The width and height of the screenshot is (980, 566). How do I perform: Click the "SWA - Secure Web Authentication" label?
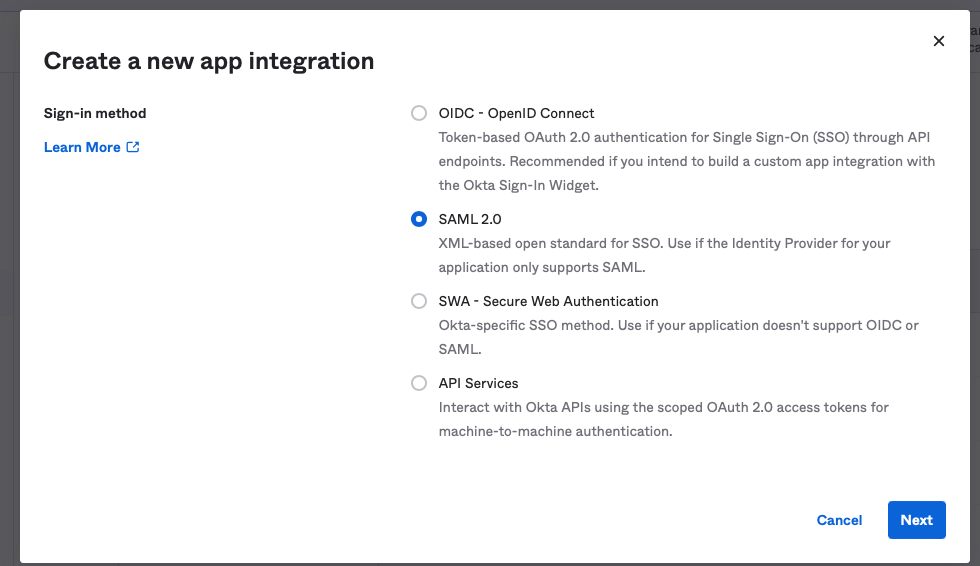click(548, 301)
